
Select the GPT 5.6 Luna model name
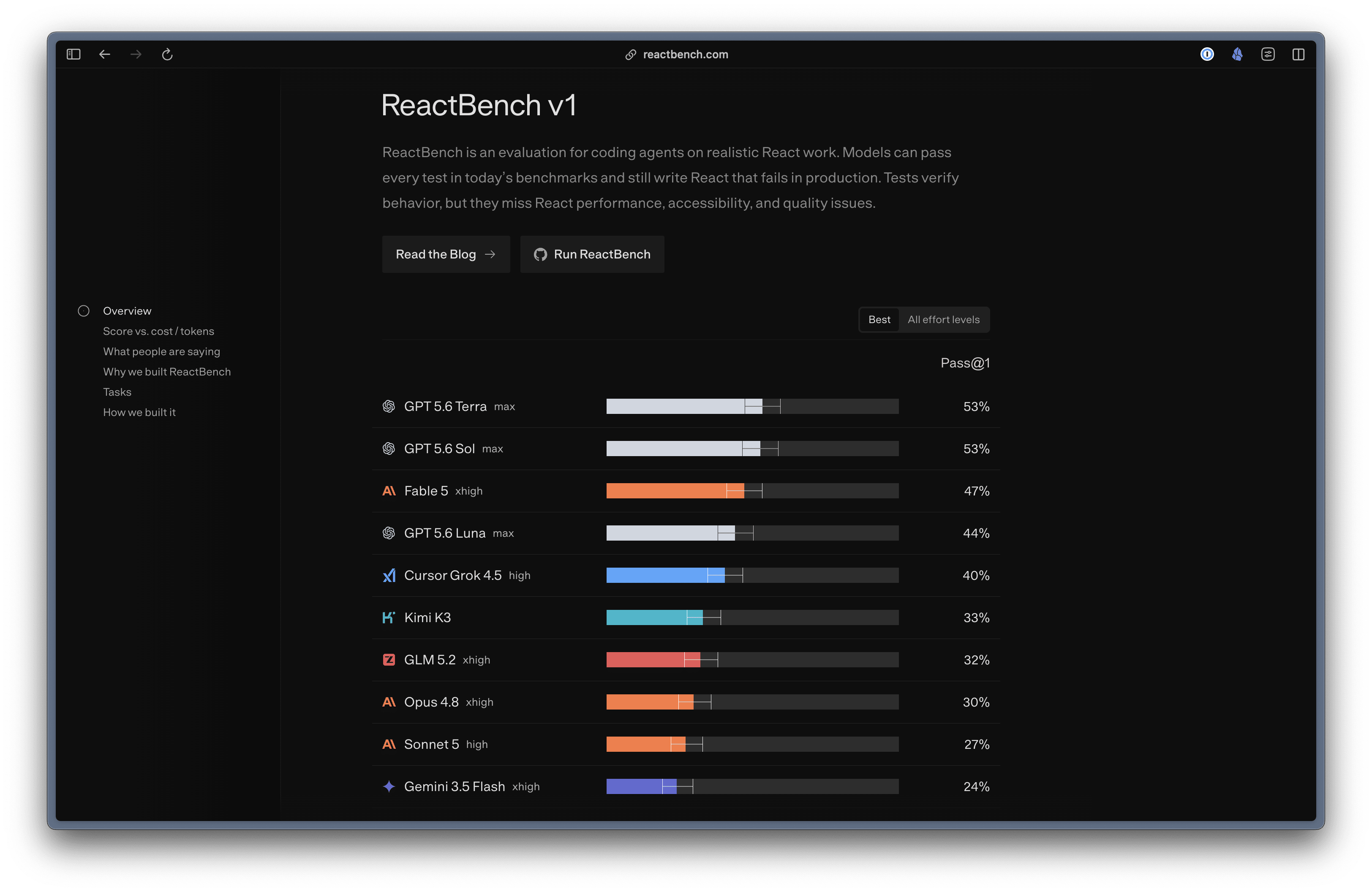[x=444, y=533]
